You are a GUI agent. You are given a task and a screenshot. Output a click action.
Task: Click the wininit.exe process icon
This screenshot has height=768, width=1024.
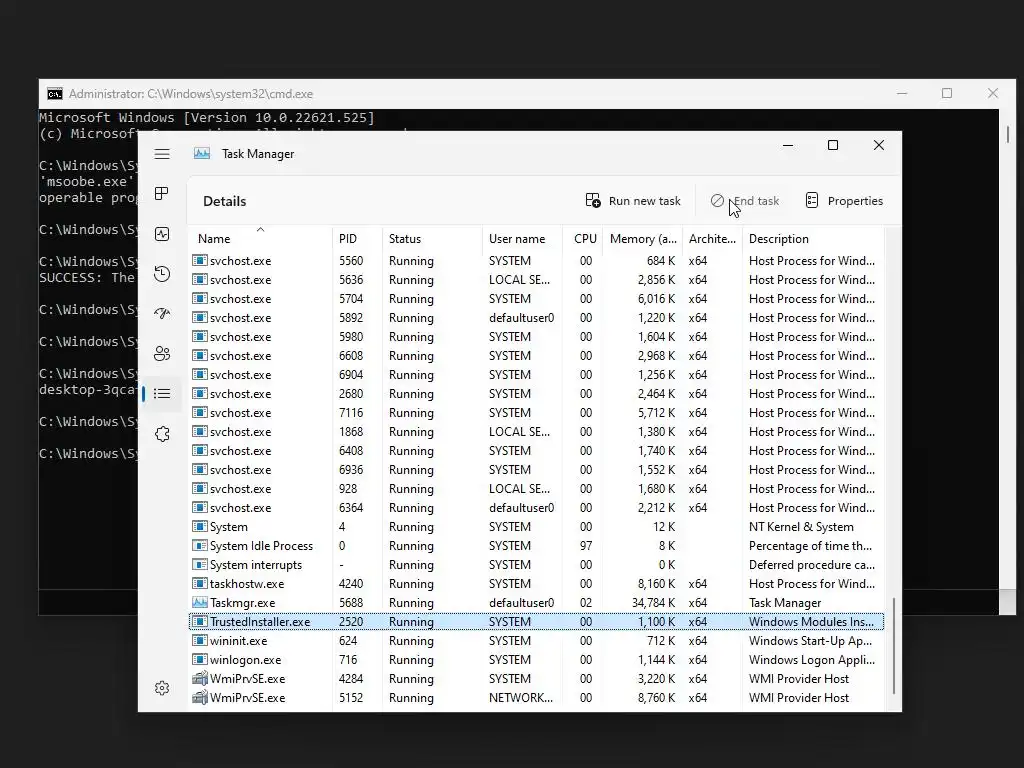200,641
